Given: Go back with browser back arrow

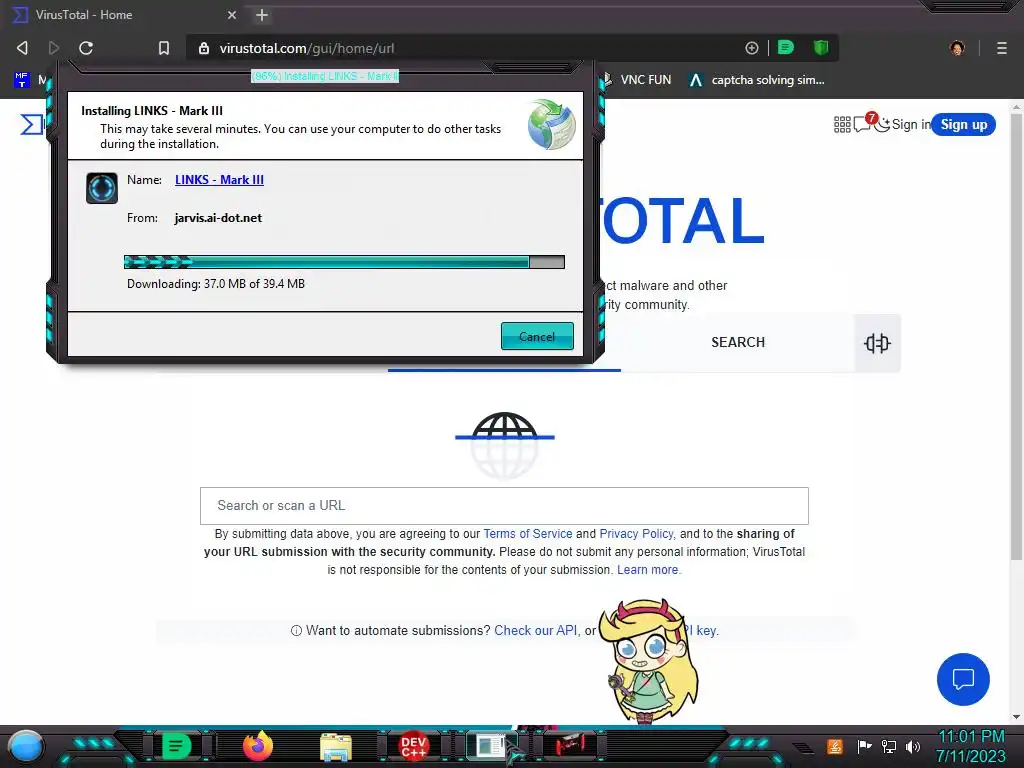Looking at the screenshot, I should click(22, 48).
